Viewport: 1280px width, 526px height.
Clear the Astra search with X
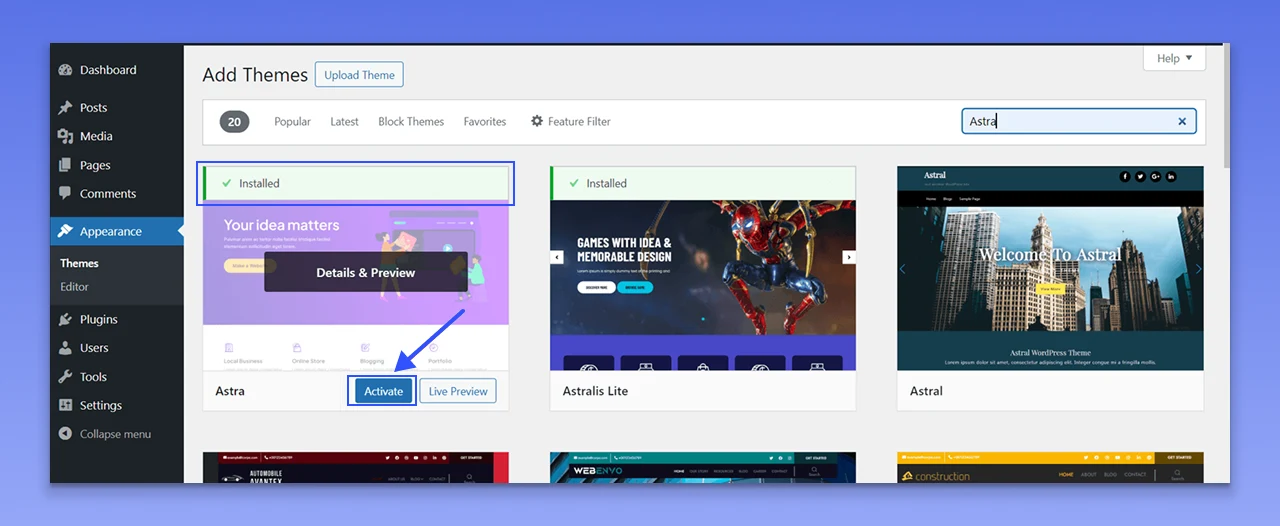(1182, 121)
